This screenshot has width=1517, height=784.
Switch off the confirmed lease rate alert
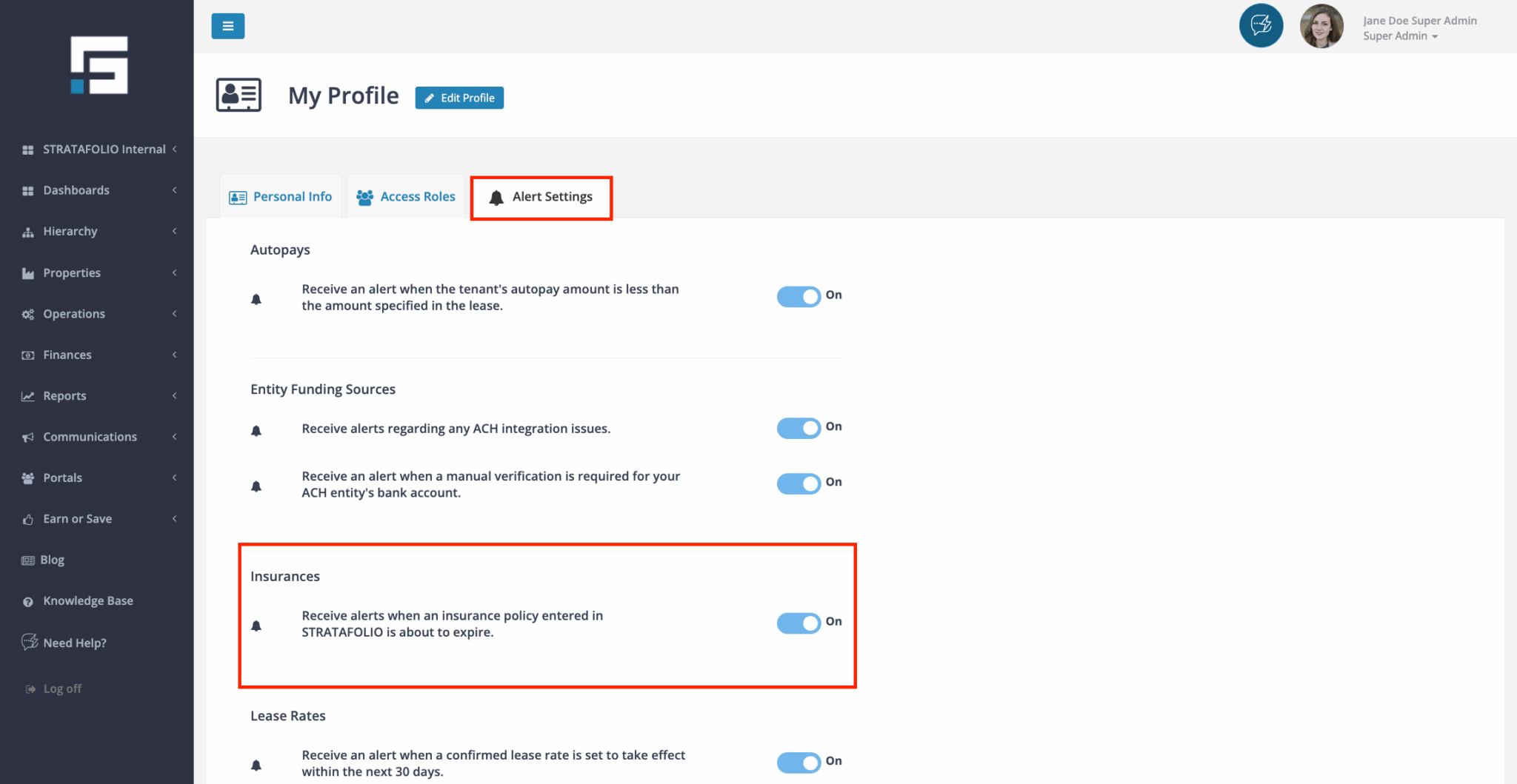[798, 763]
